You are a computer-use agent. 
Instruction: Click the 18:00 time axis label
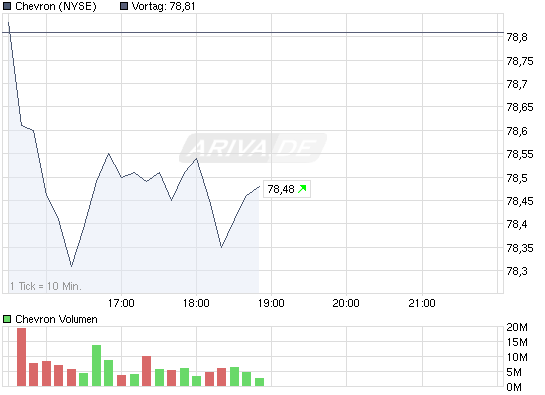click(196, 303)
